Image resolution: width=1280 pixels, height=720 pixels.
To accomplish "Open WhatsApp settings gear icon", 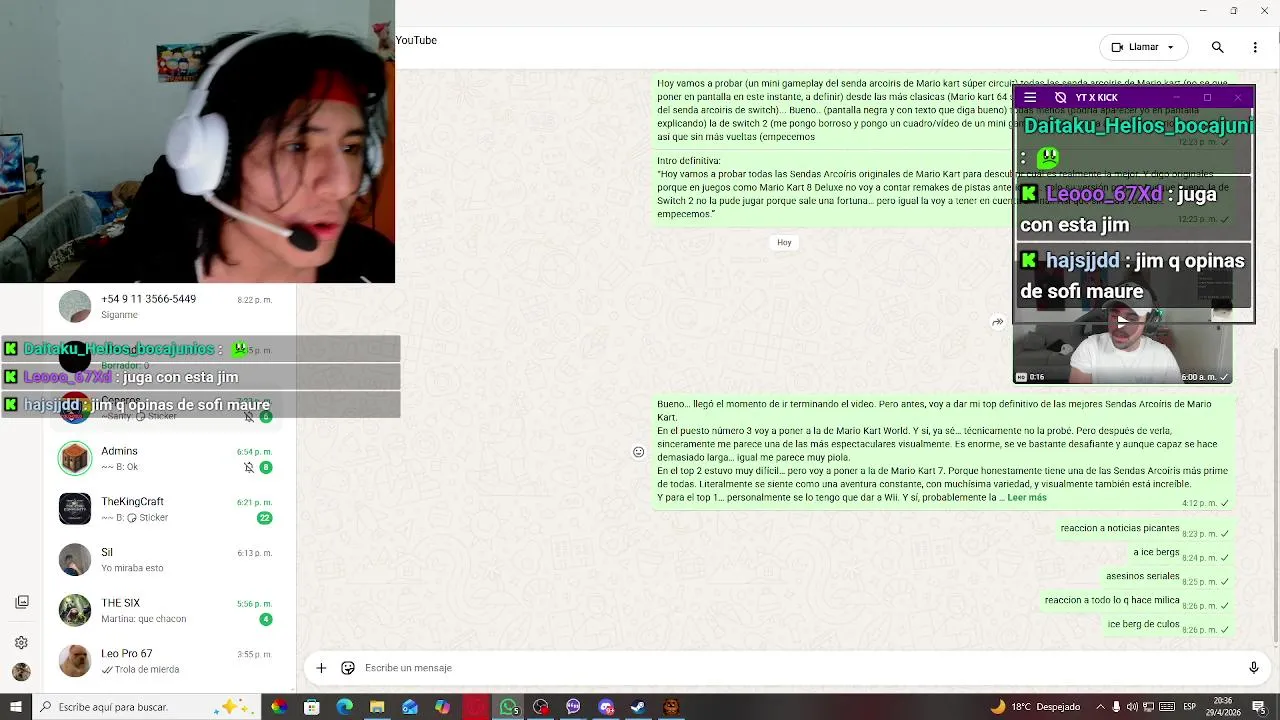I will tap(21, 643).
